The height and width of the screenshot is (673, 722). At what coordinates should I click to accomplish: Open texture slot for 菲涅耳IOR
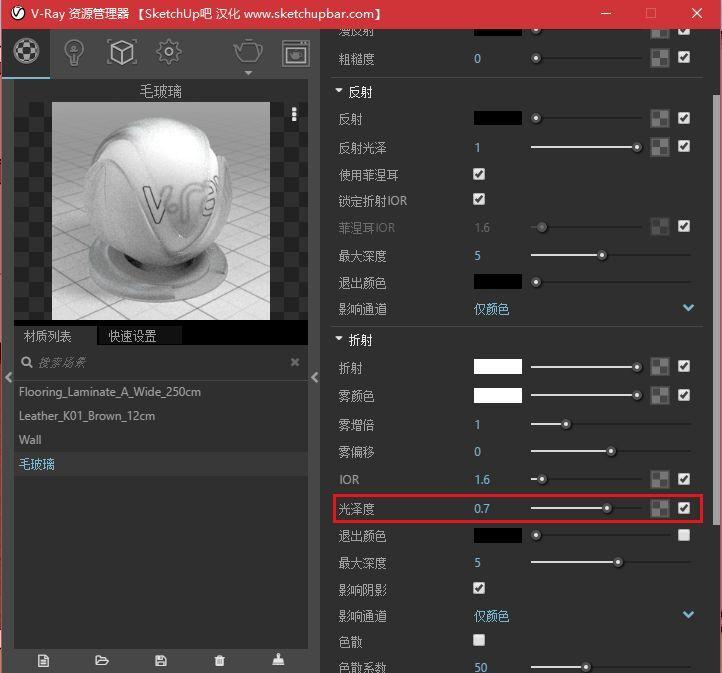point(659,226)
